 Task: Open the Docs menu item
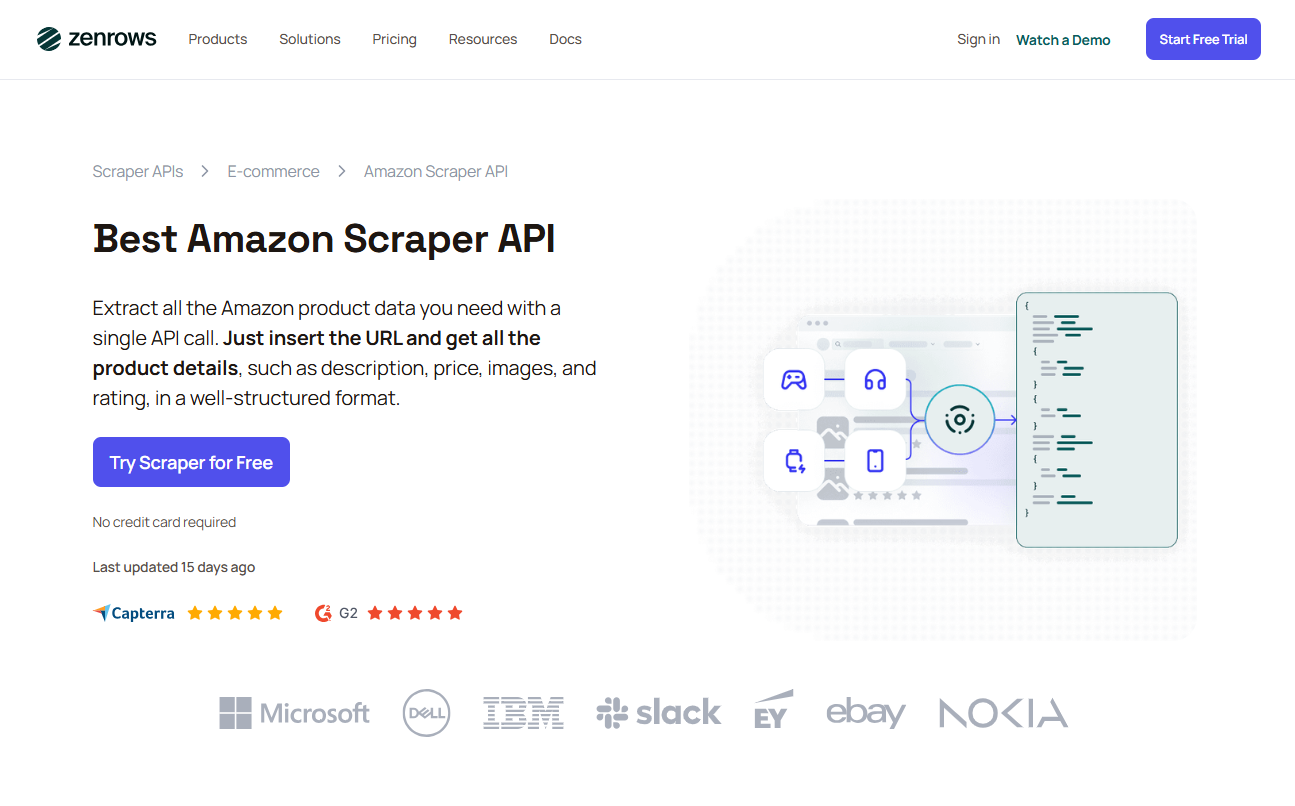tap(565, 39)
